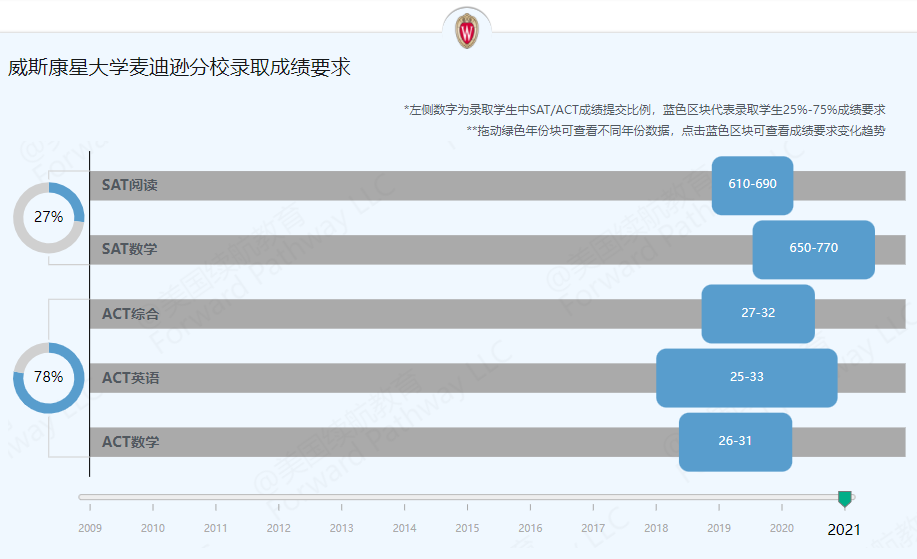Select year 2009 on the timeline
917x559 pixels.
point(90,528)
